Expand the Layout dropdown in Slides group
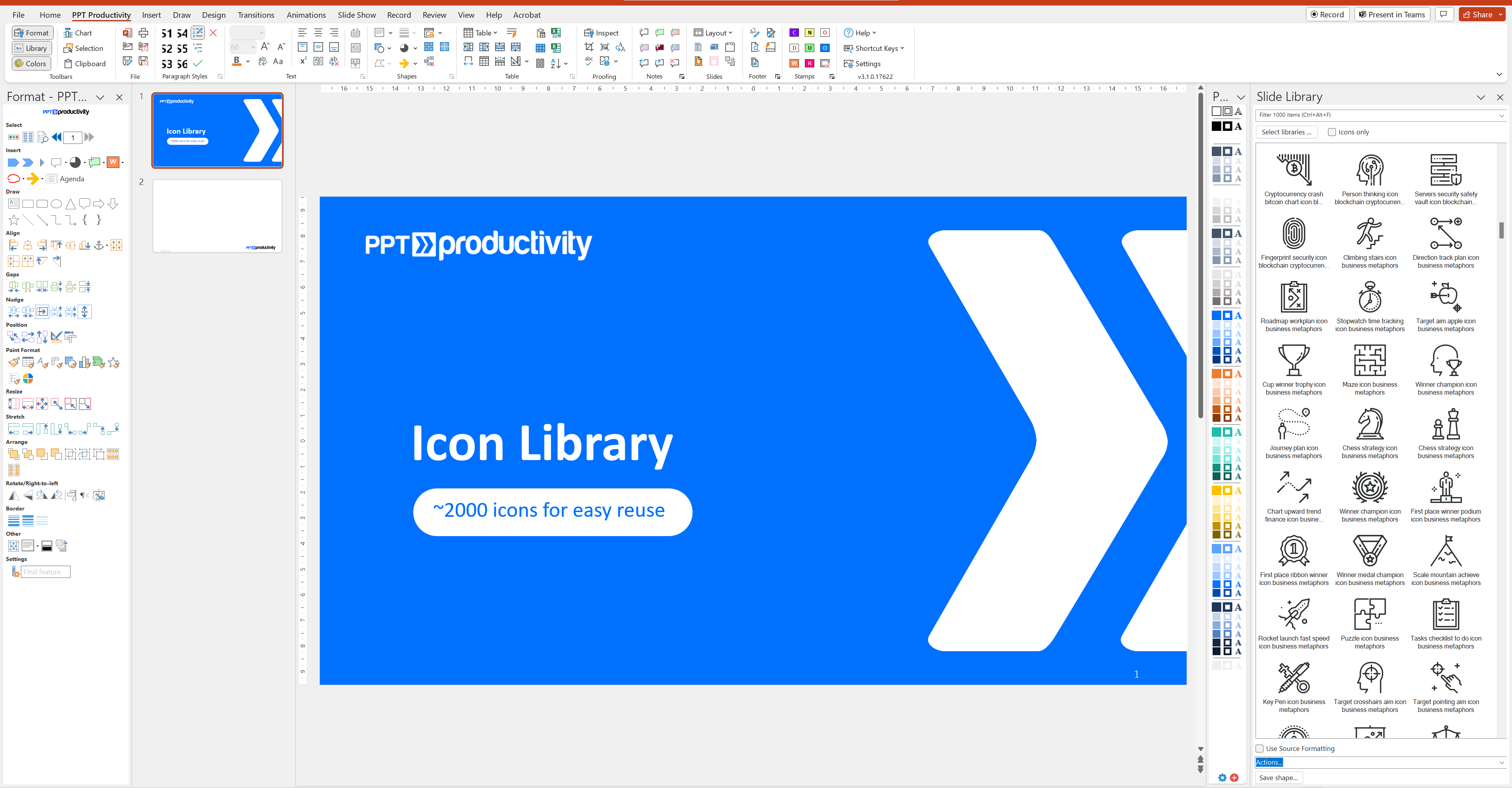This screenshot has height=788, width=1512. click(713, 33)
